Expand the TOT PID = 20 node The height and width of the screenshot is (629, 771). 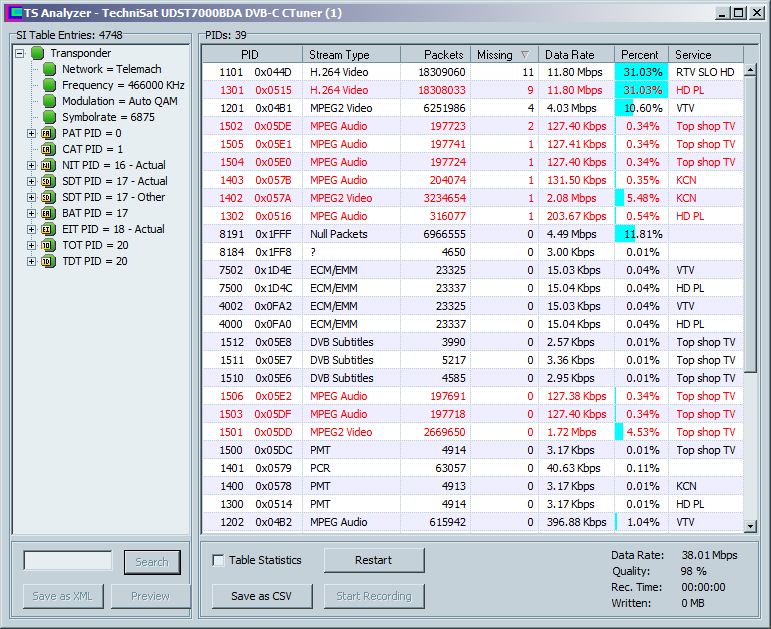pyautogui.click(x=31, y=245)
